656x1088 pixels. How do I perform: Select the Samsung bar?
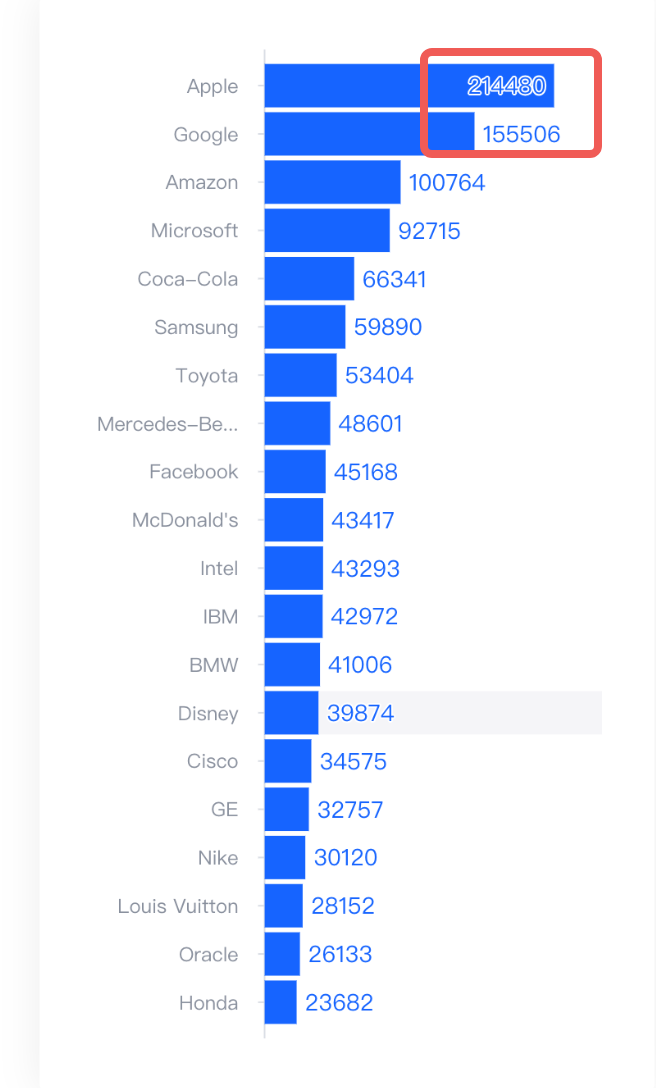click(305, 327)
